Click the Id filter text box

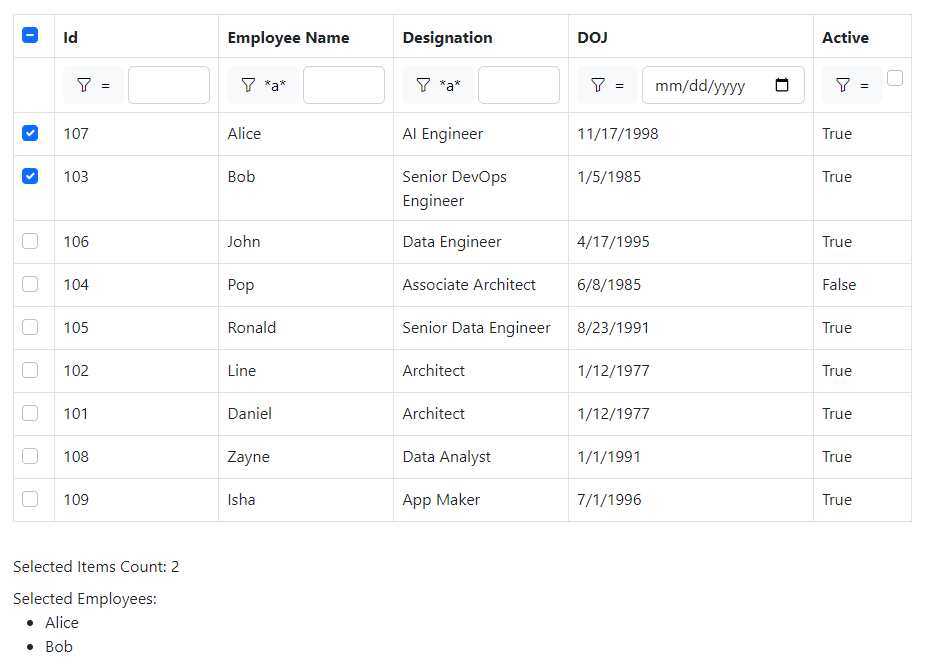click(168, 84)
